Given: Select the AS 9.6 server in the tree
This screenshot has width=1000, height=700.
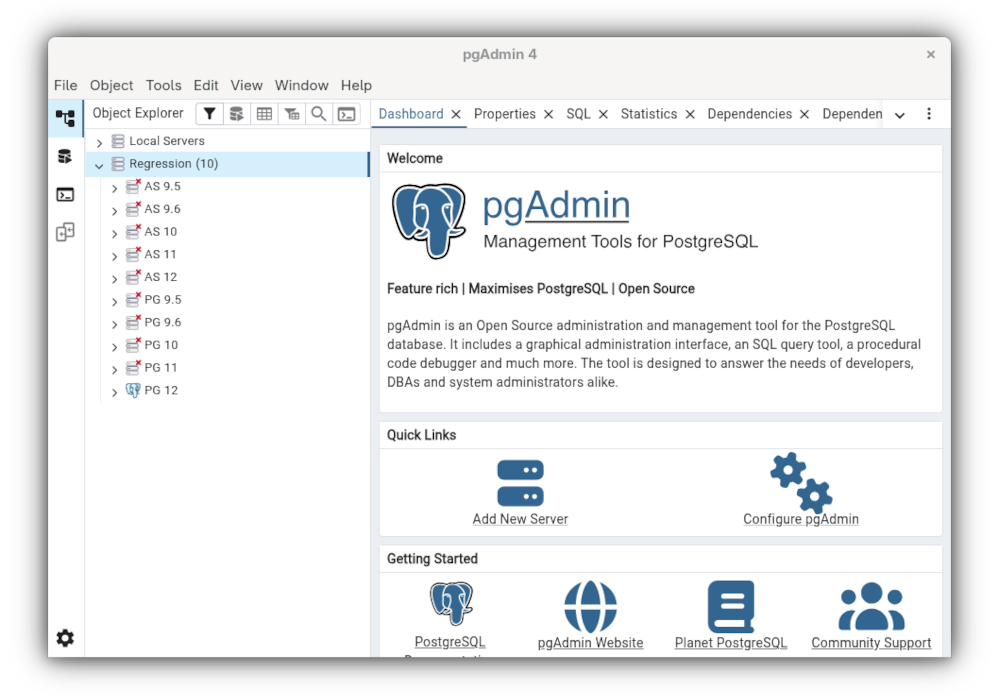Looking at the screenshot, I should coord(162,209).
